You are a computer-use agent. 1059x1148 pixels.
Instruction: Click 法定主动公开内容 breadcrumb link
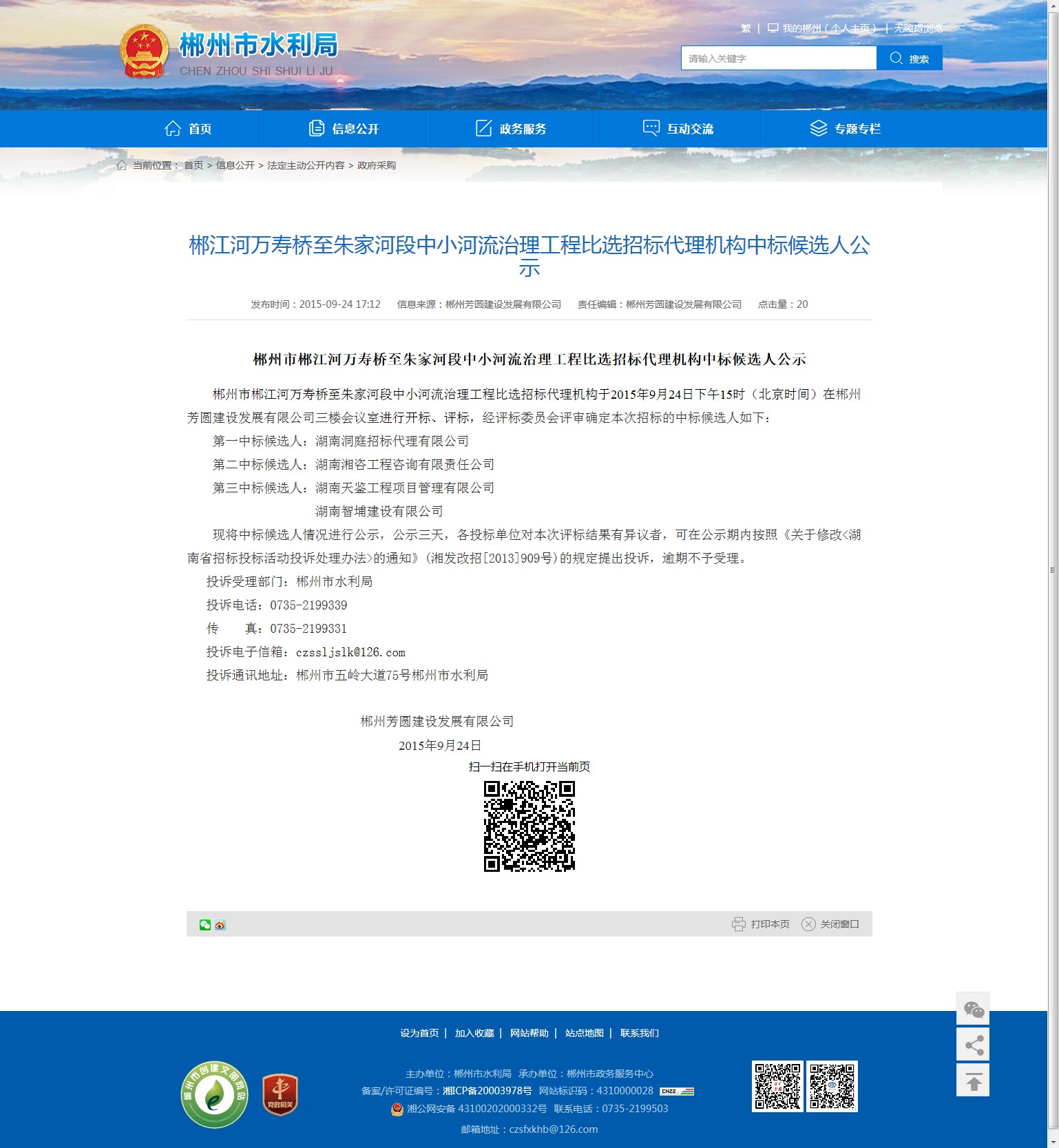(306, 165)
